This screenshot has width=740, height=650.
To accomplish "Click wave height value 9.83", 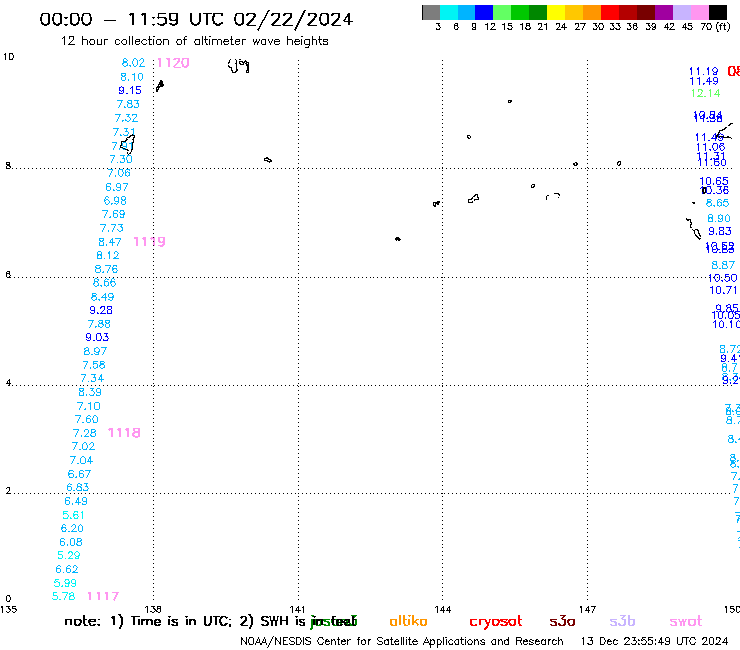I will (720, 231).
